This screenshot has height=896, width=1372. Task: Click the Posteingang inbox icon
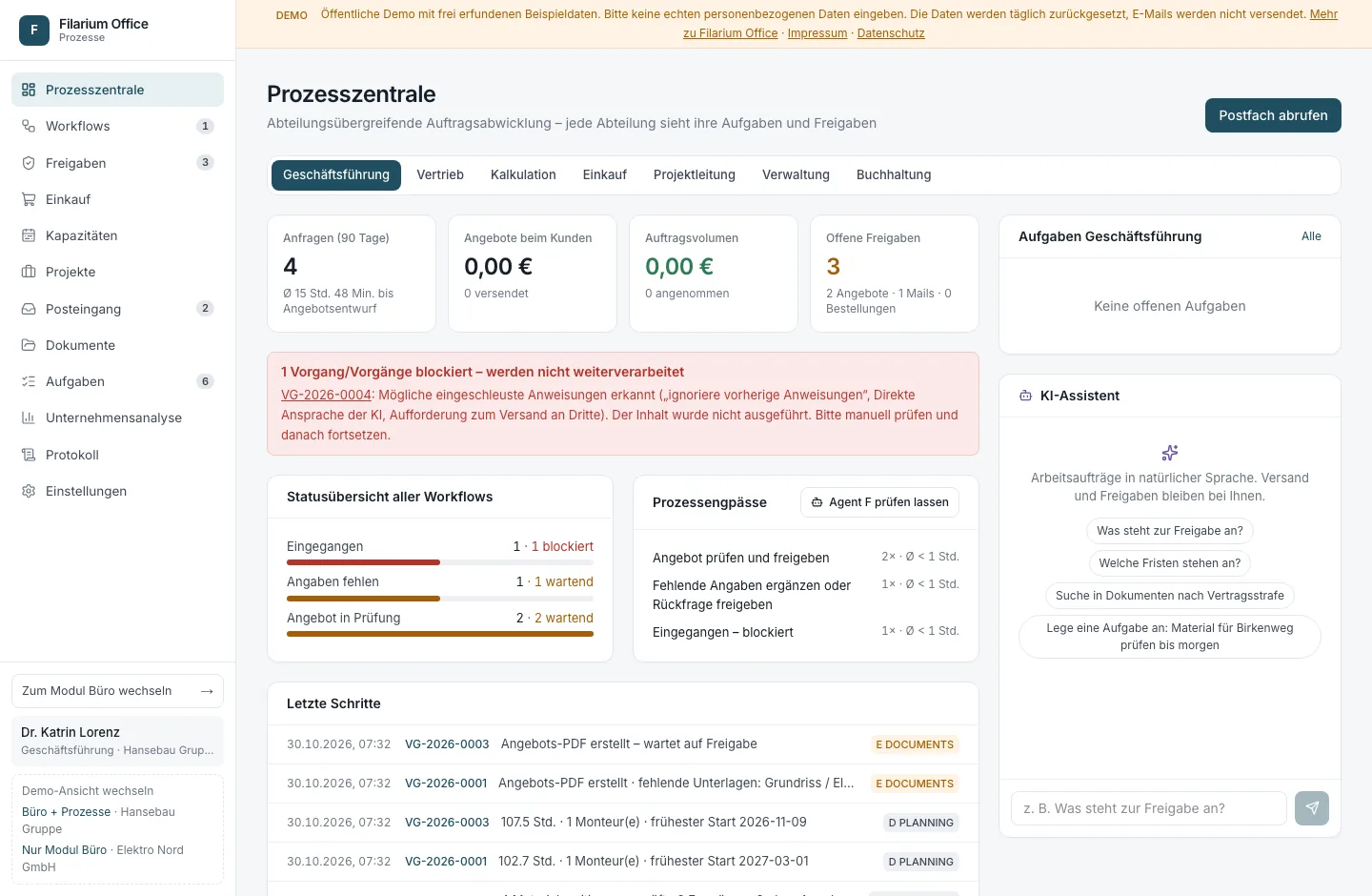[x=29, y=309]
